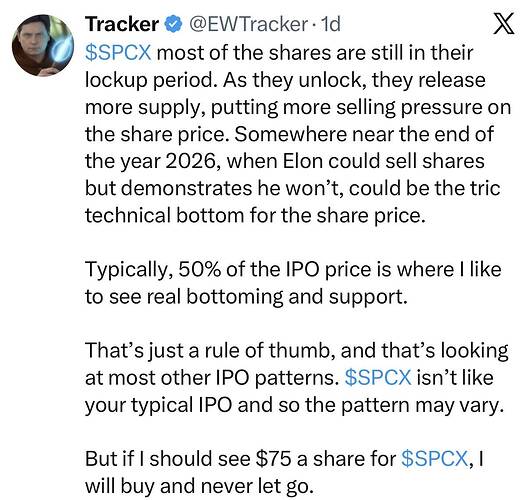Click the "$75" price in last paragraph
The image size is (528, 500).
(273, 458)
